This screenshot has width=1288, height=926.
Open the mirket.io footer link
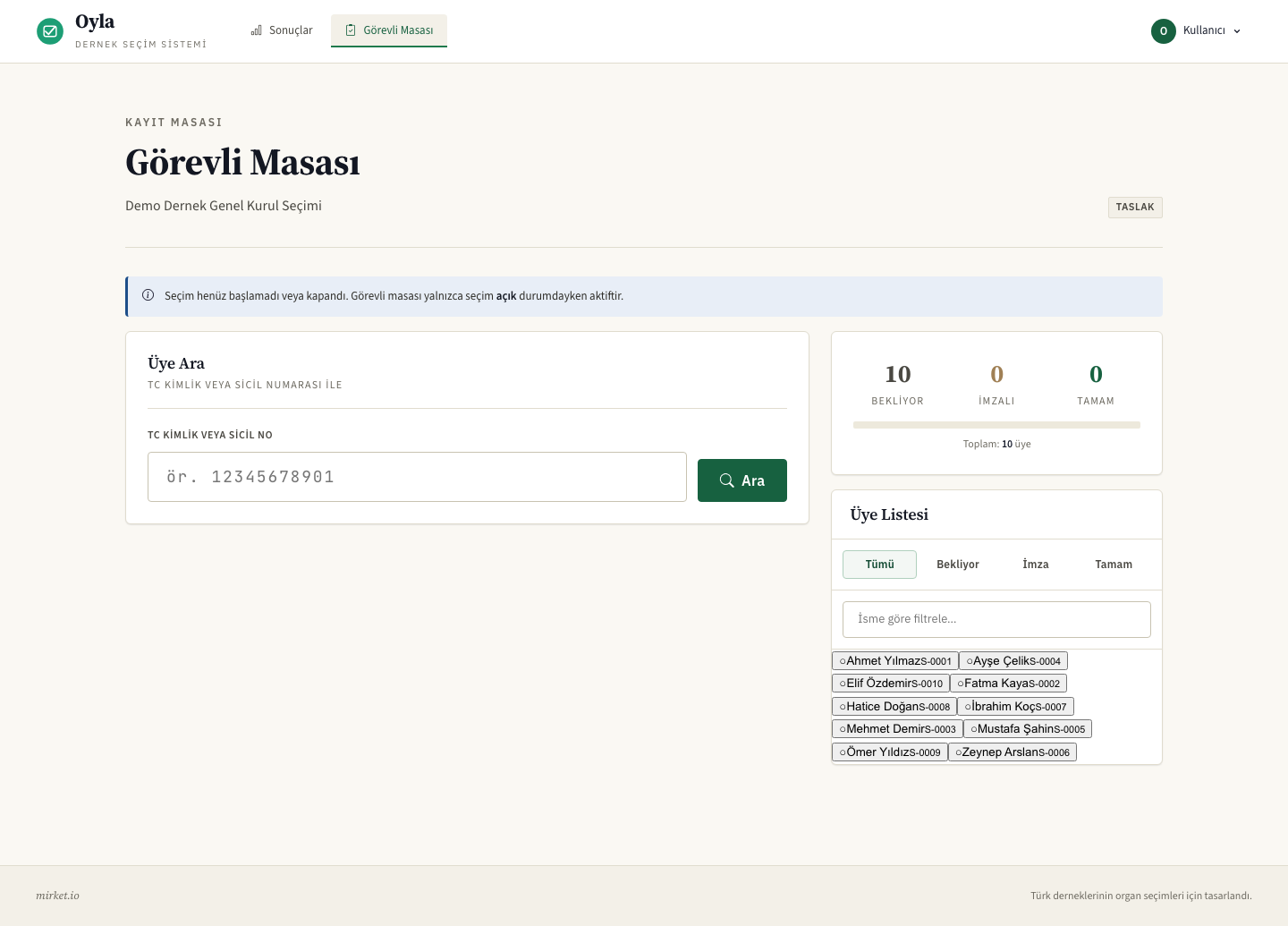point(57,896)
